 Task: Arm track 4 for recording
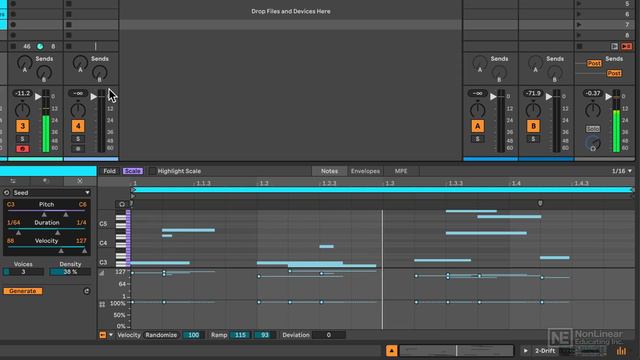[x=78, y=149]
